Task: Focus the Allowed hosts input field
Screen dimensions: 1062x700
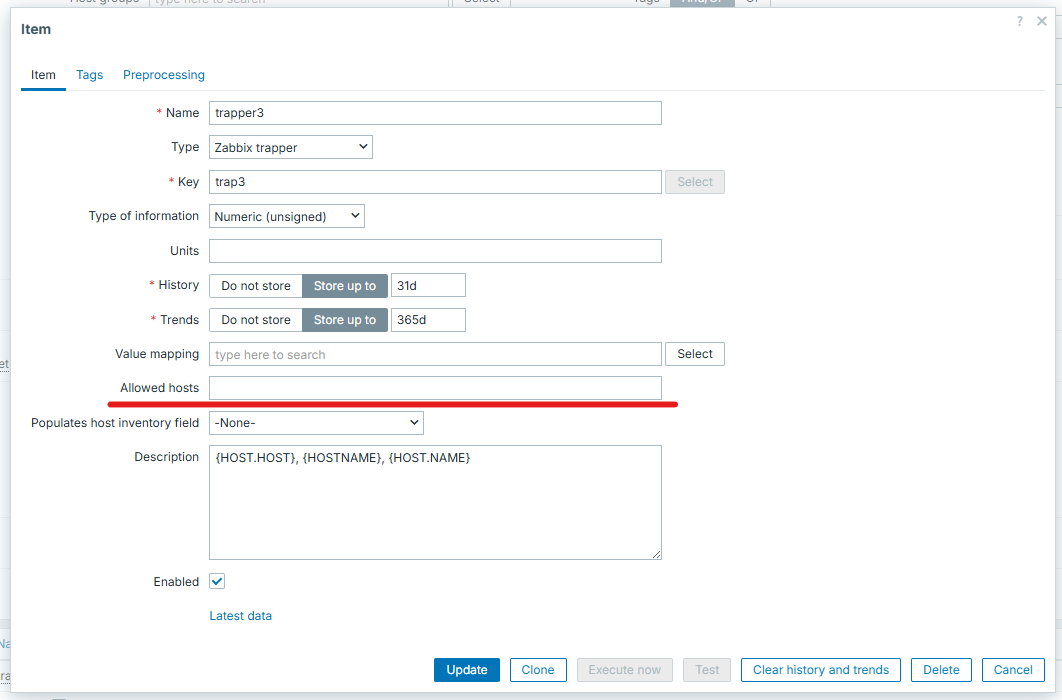Action: 435,388
